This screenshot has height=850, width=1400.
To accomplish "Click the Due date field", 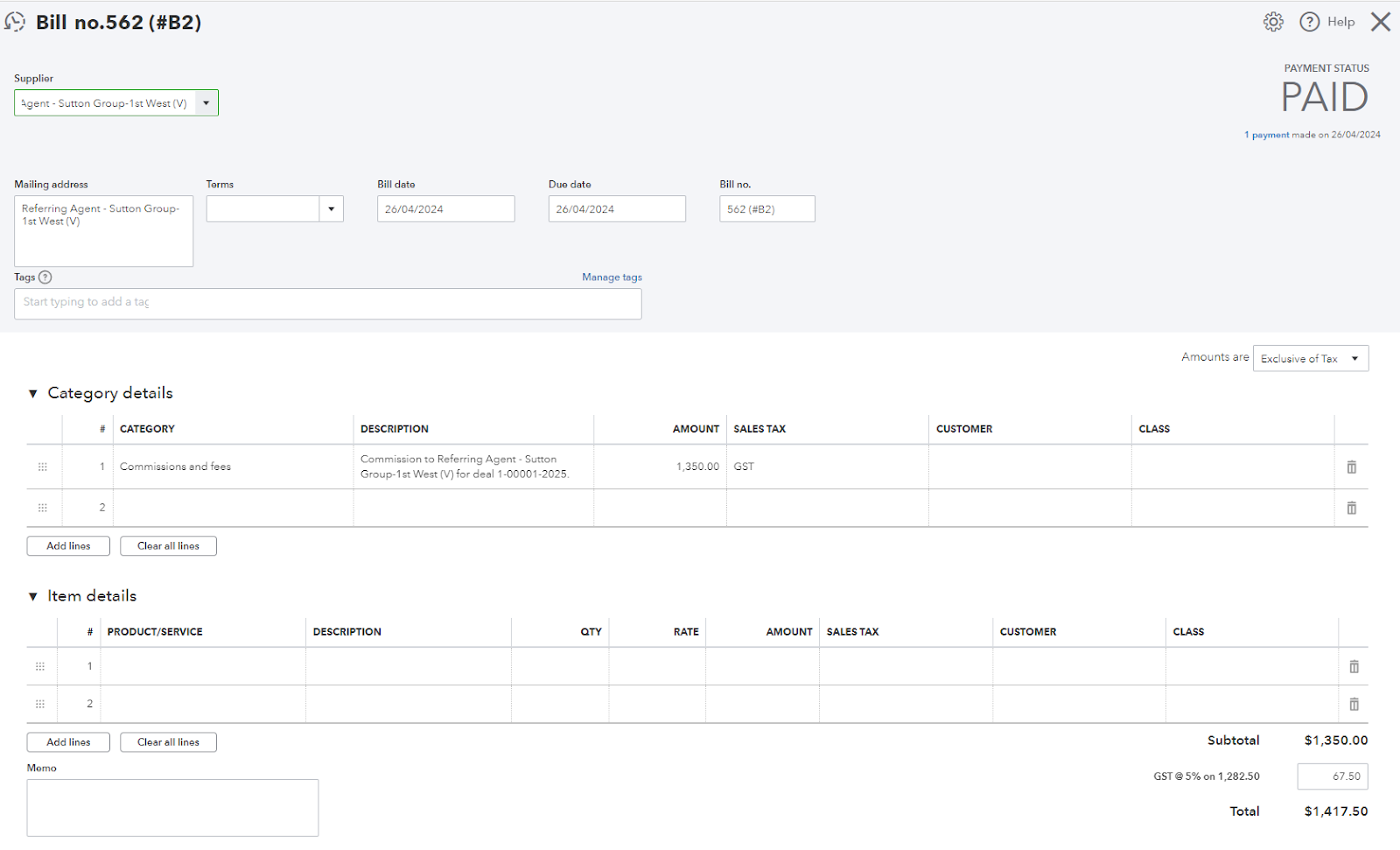I will 617,209.
